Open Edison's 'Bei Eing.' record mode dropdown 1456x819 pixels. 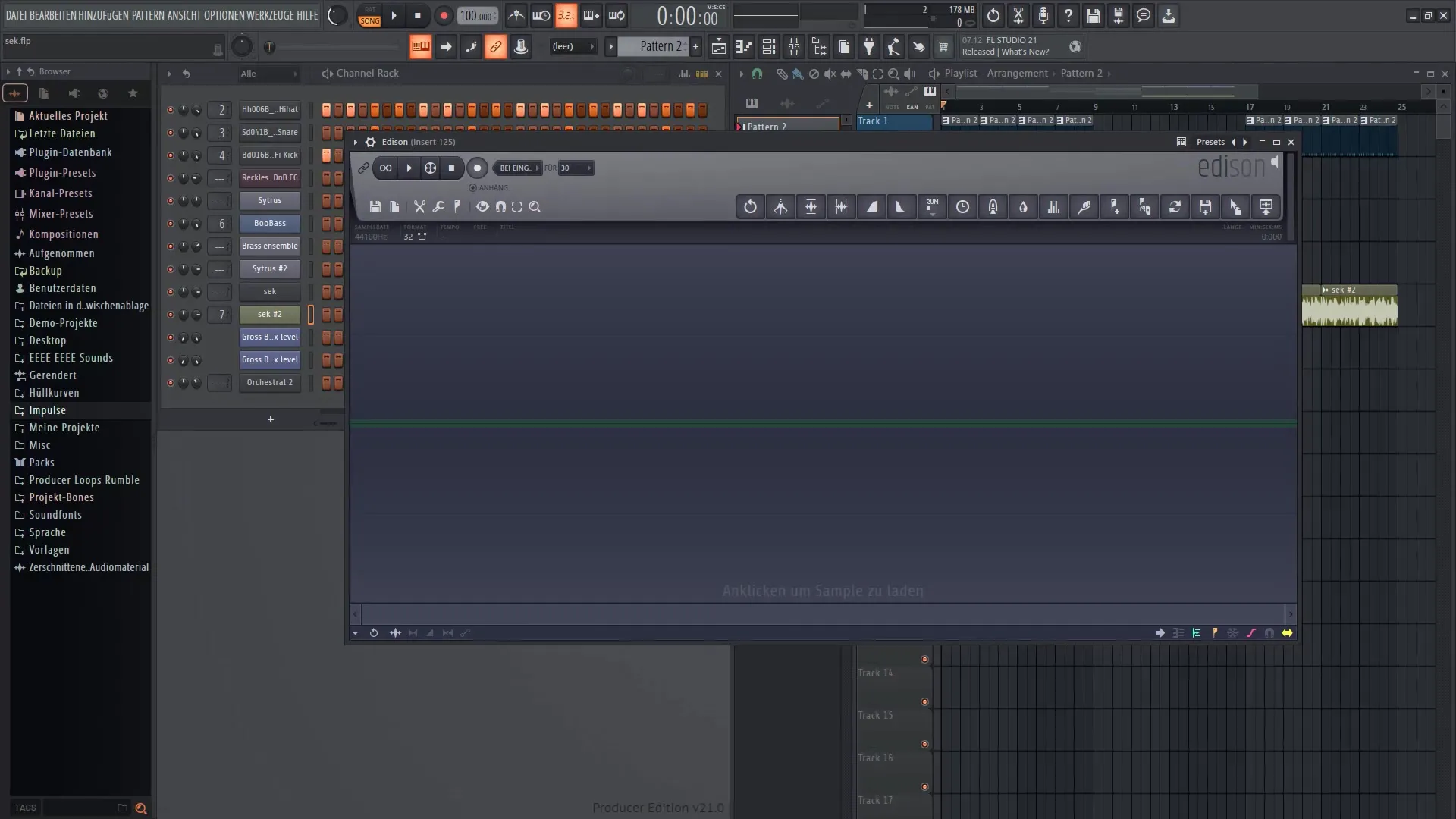pyautogui.click(x=519, y=168)
